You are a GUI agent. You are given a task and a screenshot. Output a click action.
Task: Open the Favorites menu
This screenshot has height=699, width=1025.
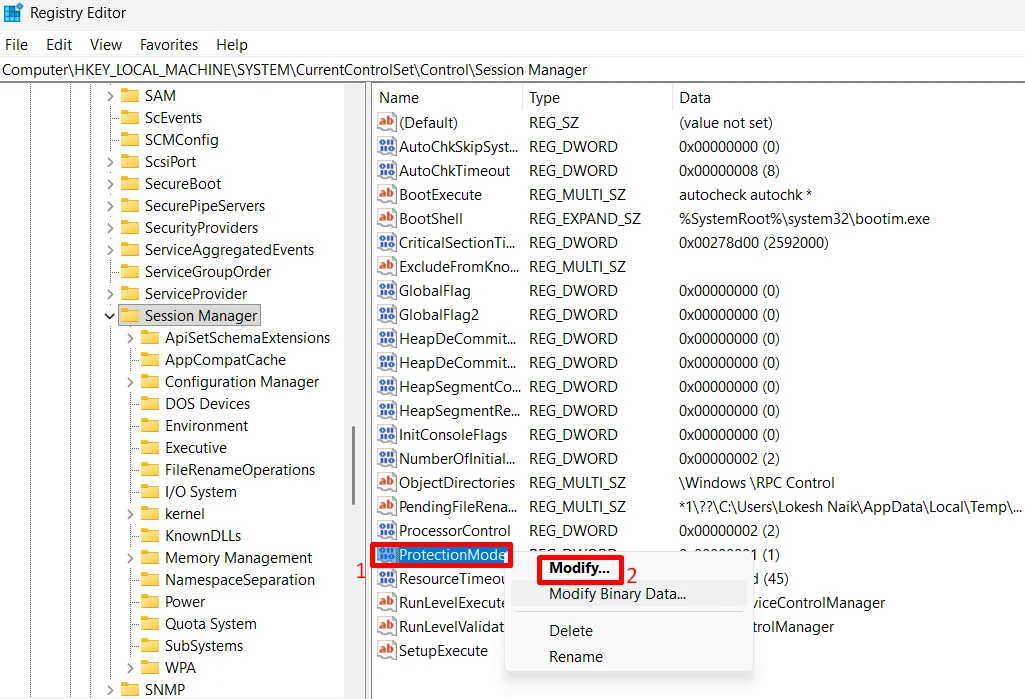click(x=168, y=44)
